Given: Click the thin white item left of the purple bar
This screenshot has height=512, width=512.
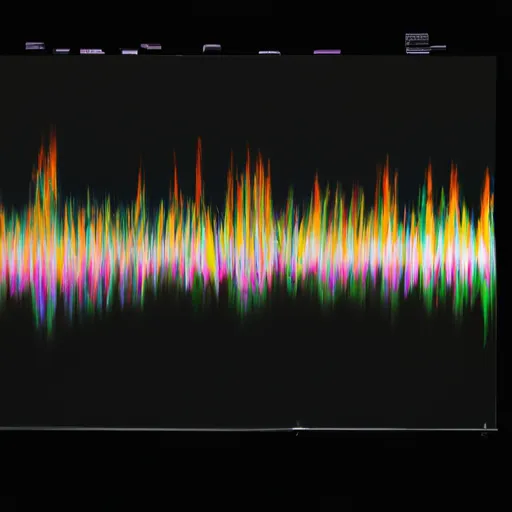Looking at the screenshot, I should (269, 52).
